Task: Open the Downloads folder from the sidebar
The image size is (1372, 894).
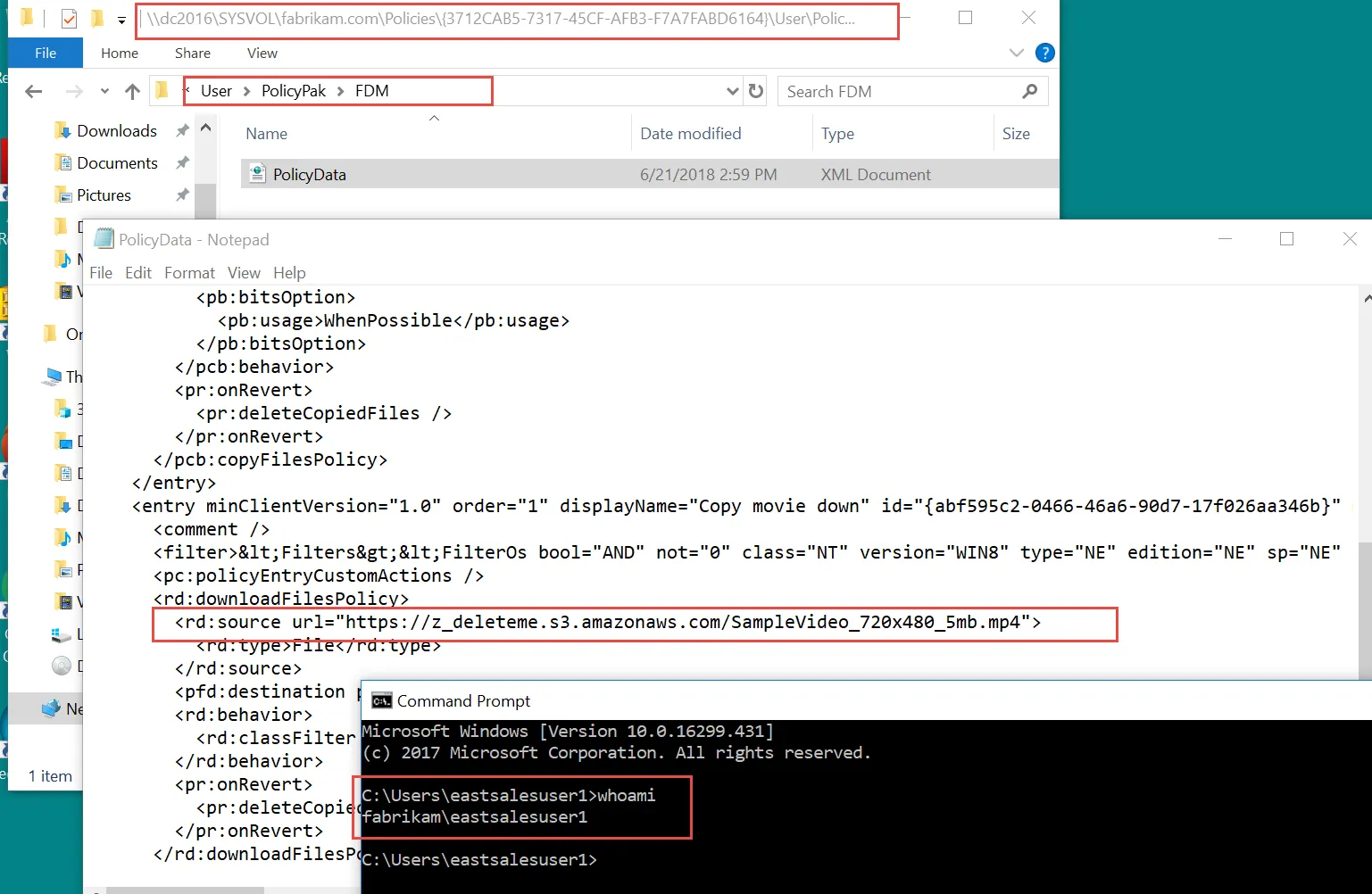Action: point(115,130)
